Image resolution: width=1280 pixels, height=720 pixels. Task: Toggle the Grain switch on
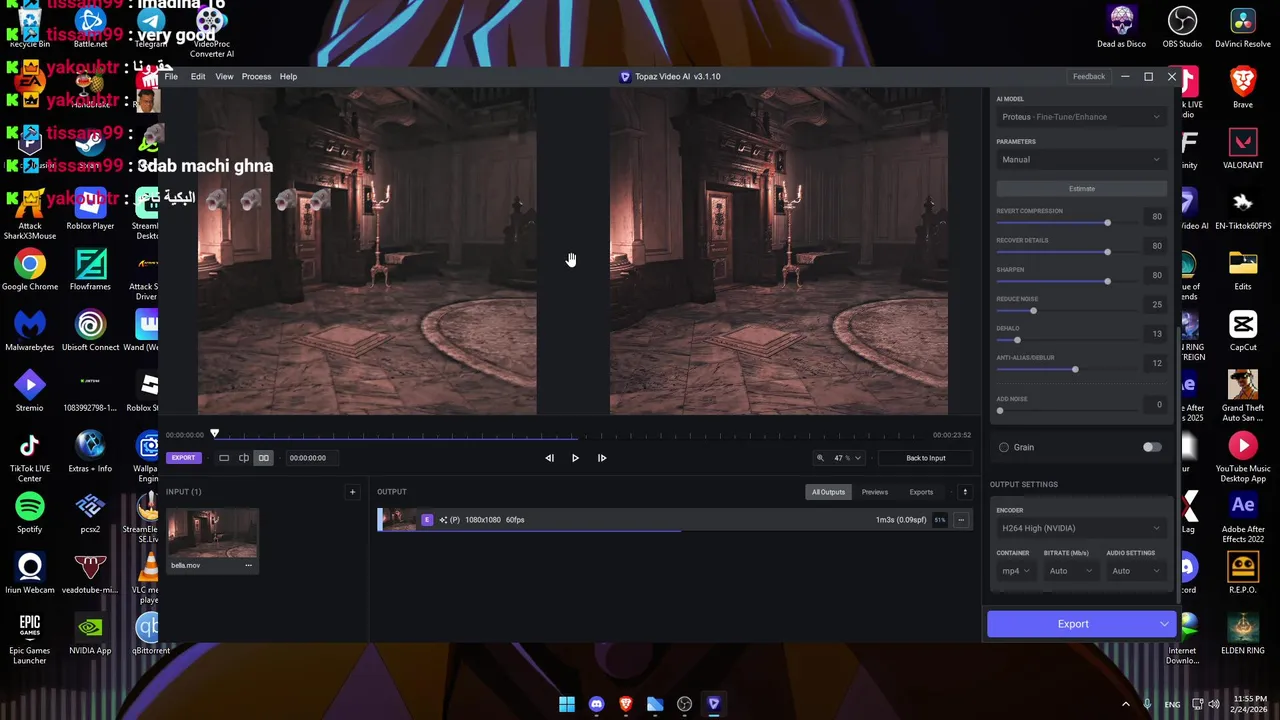[x=1152, y=447]
